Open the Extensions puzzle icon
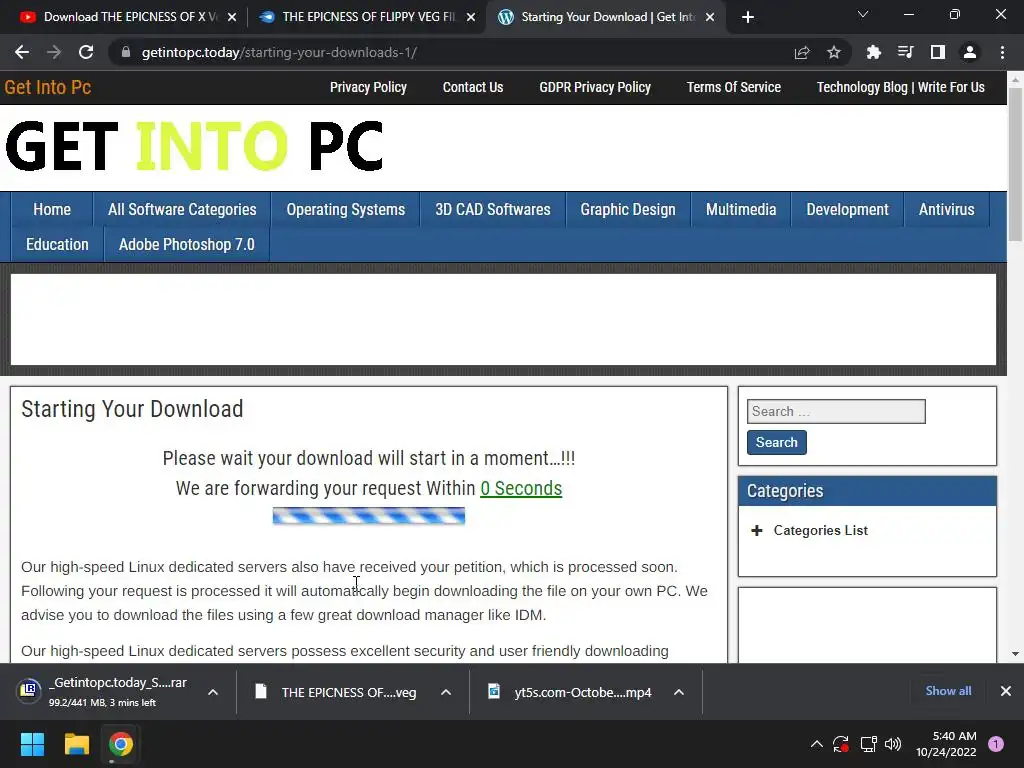This screenshot has width=1024, height=768. (x=873, y=52)
